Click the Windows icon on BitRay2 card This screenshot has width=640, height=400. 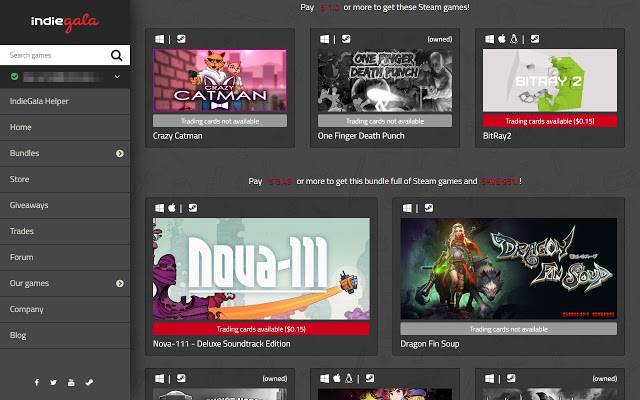pos(489,39)
